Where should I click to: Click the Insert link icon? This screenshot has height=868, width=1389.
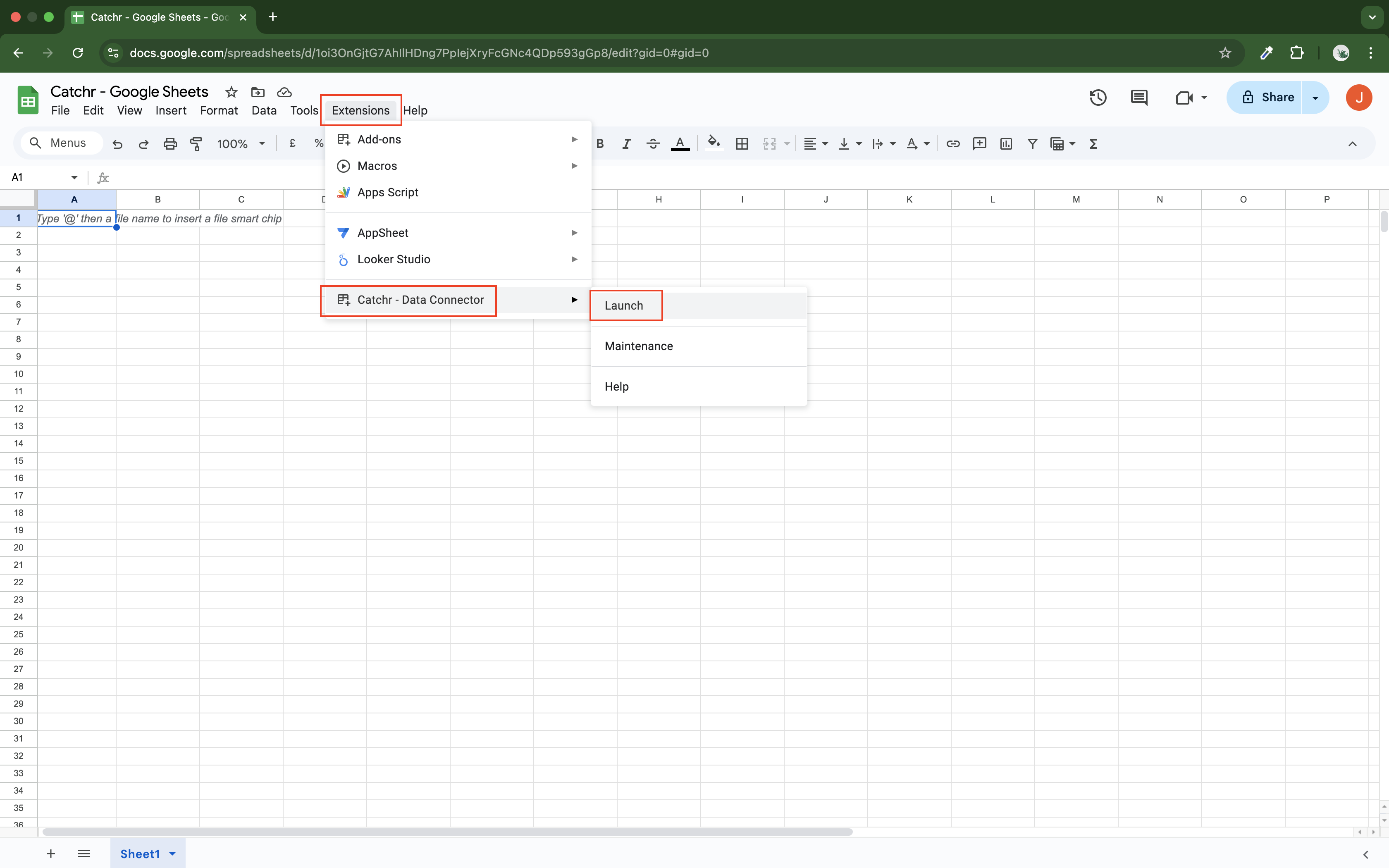(x=953, y=143)
